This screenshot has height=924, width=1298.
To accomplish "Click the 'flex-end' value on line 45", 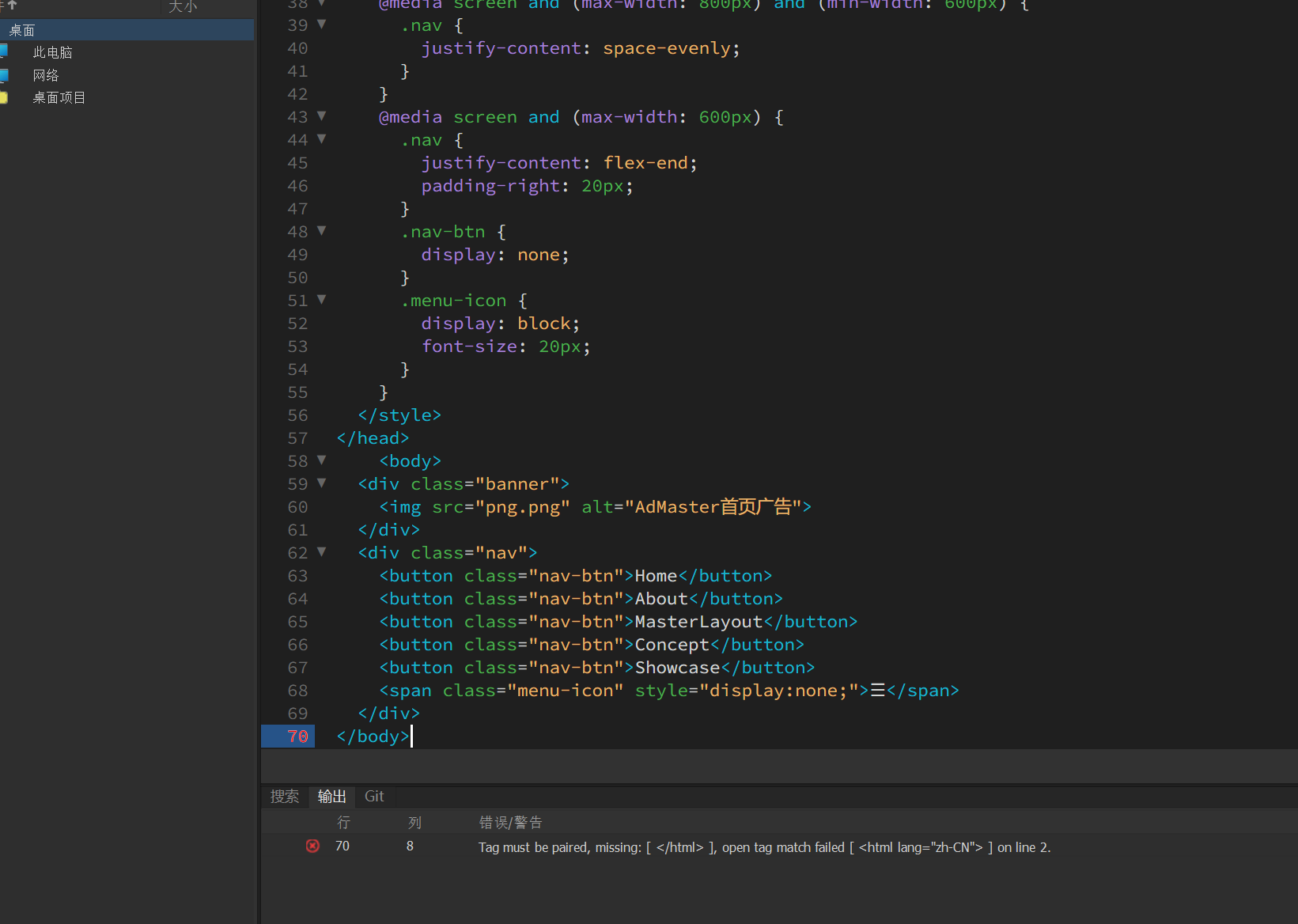I will [x=645, y=163].
